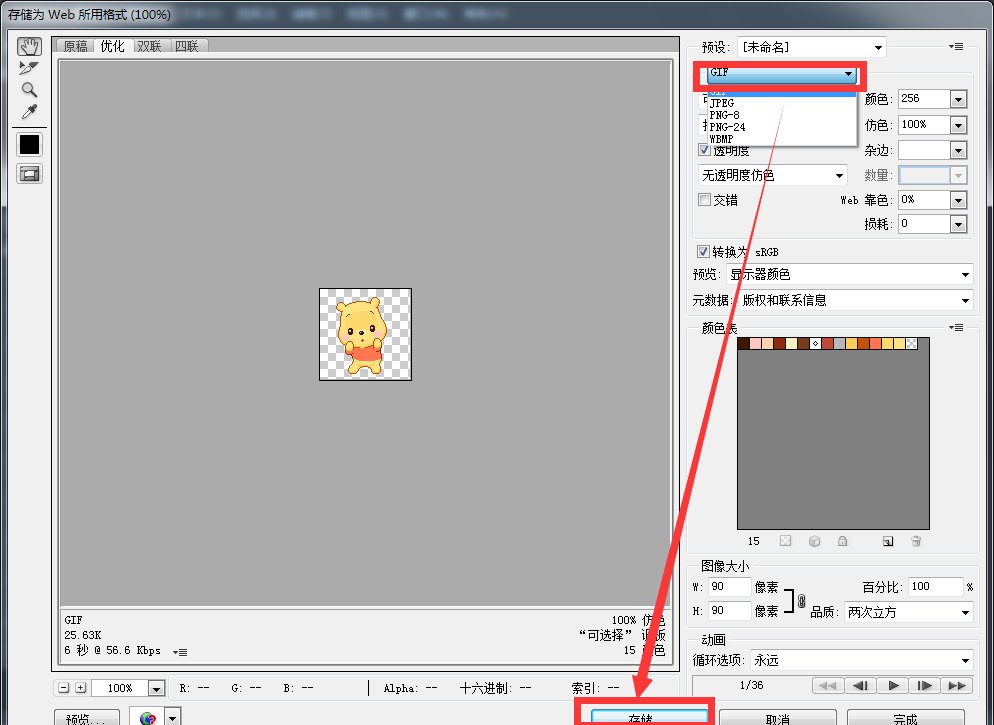Click the W width pixel field
The width and height of the screenshot is (994, 725).
[729, 587]
